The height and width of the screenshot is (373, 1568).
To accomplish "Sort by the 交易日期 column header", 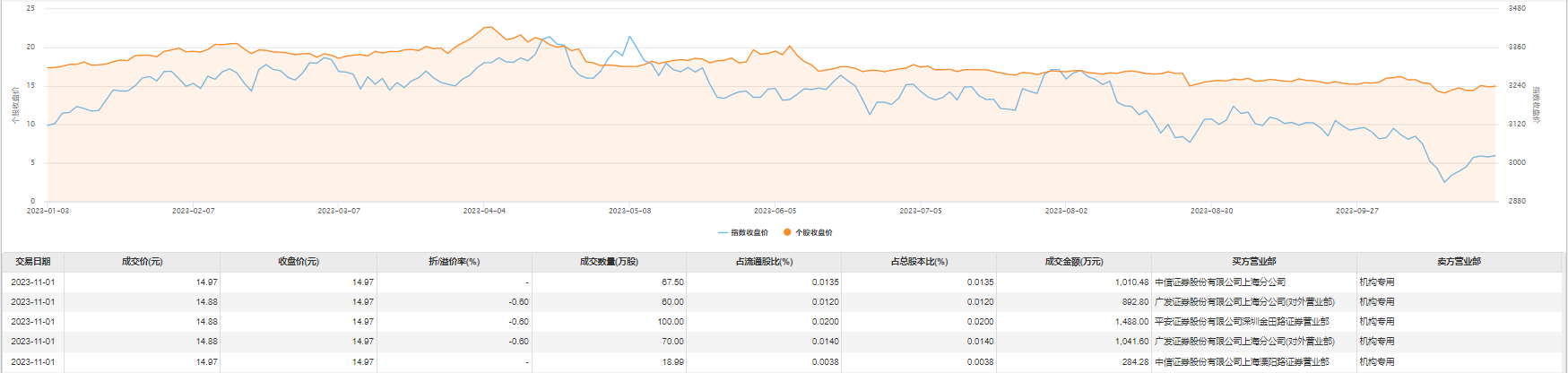I will (33, 262).
